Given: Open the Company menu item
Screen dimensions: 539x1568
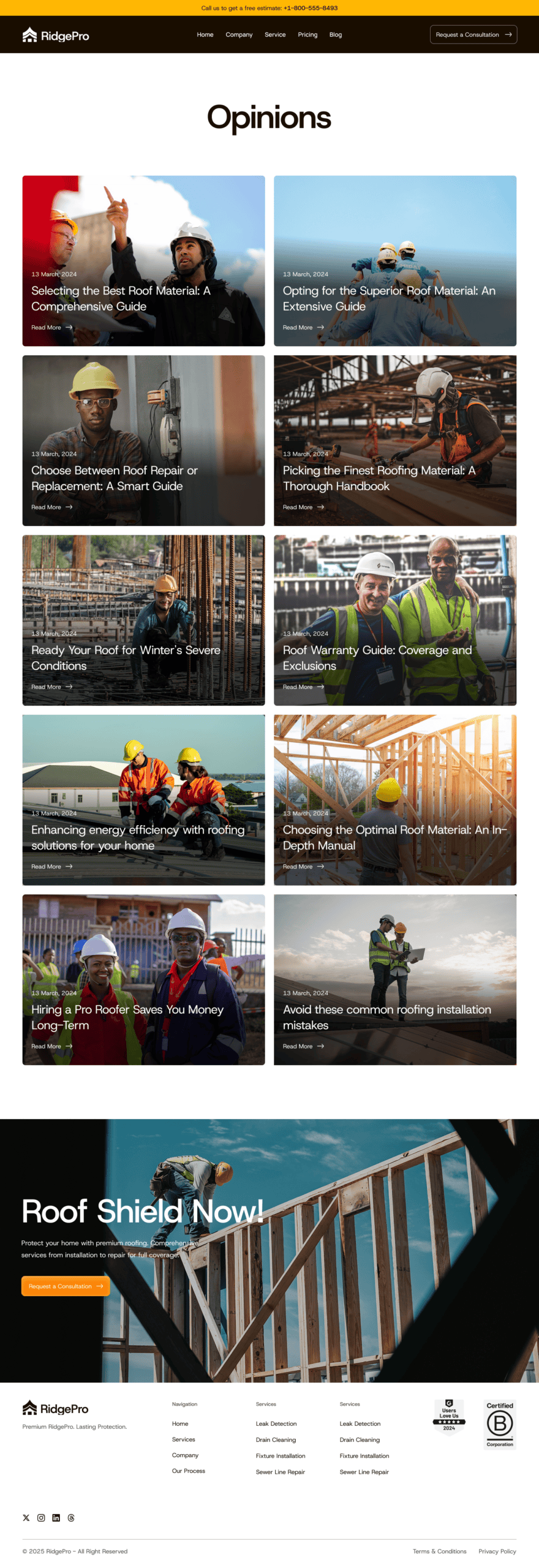Looking at the screenshot, I should click(239, 35).
